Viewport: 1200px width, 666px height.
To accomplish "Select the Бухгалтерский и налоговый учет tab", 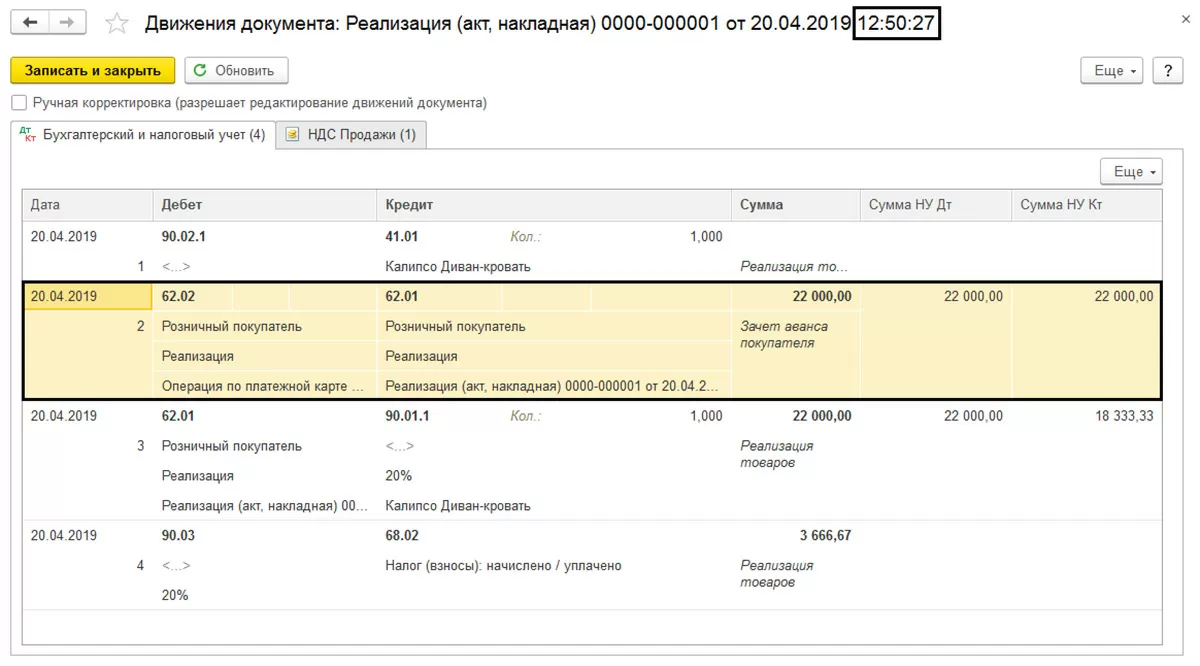I will coord(154,135).
